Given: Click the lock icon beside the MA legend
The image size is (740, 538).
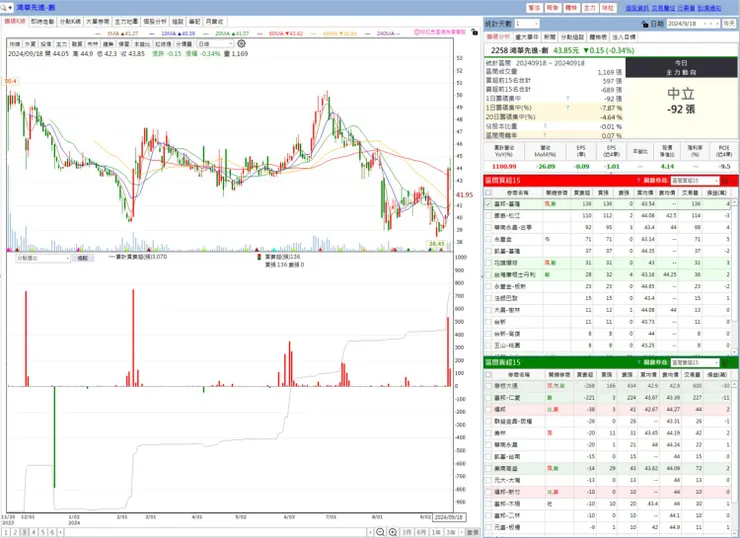Looking at the screenshot, I should (474, 32).
